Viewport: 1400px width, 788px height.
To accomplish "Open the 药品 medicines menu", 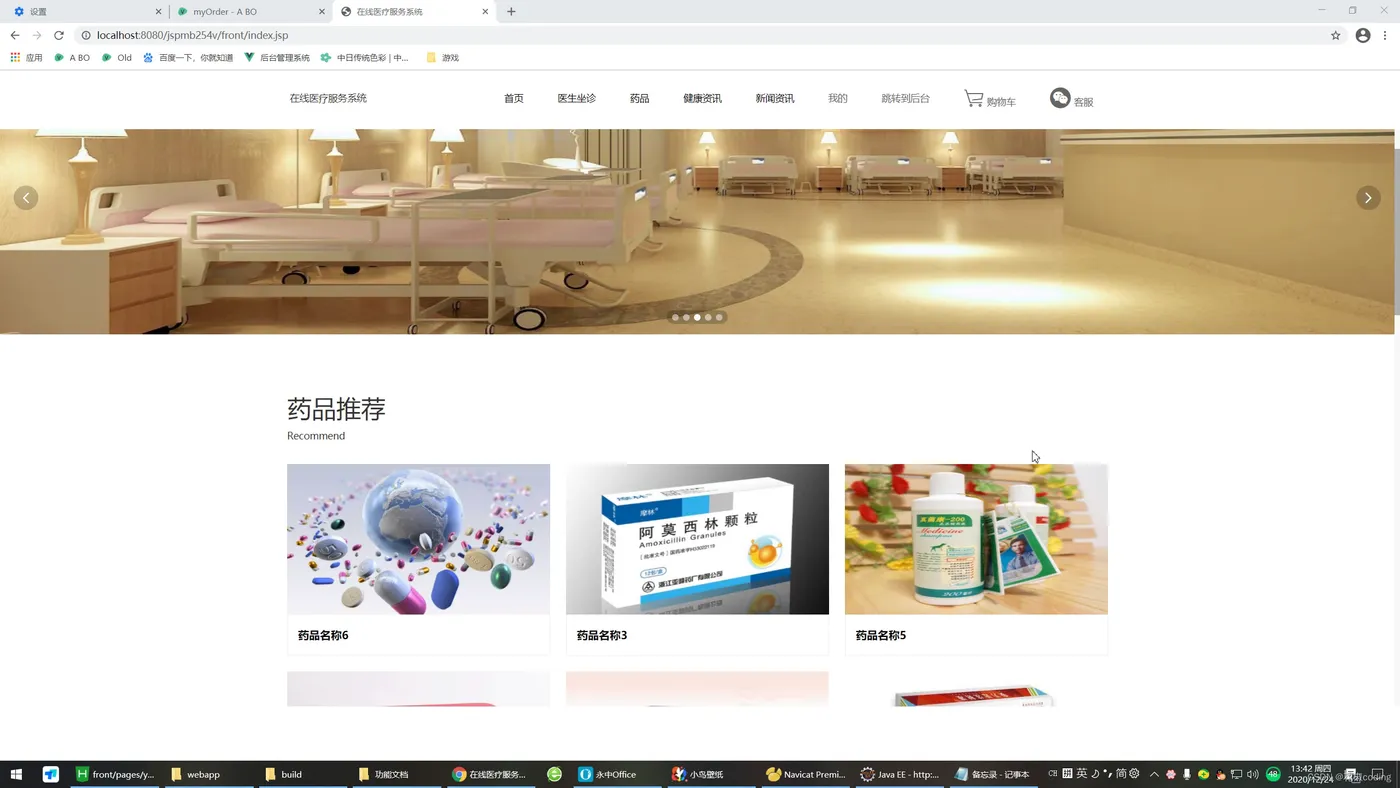I will pos(640,98).
